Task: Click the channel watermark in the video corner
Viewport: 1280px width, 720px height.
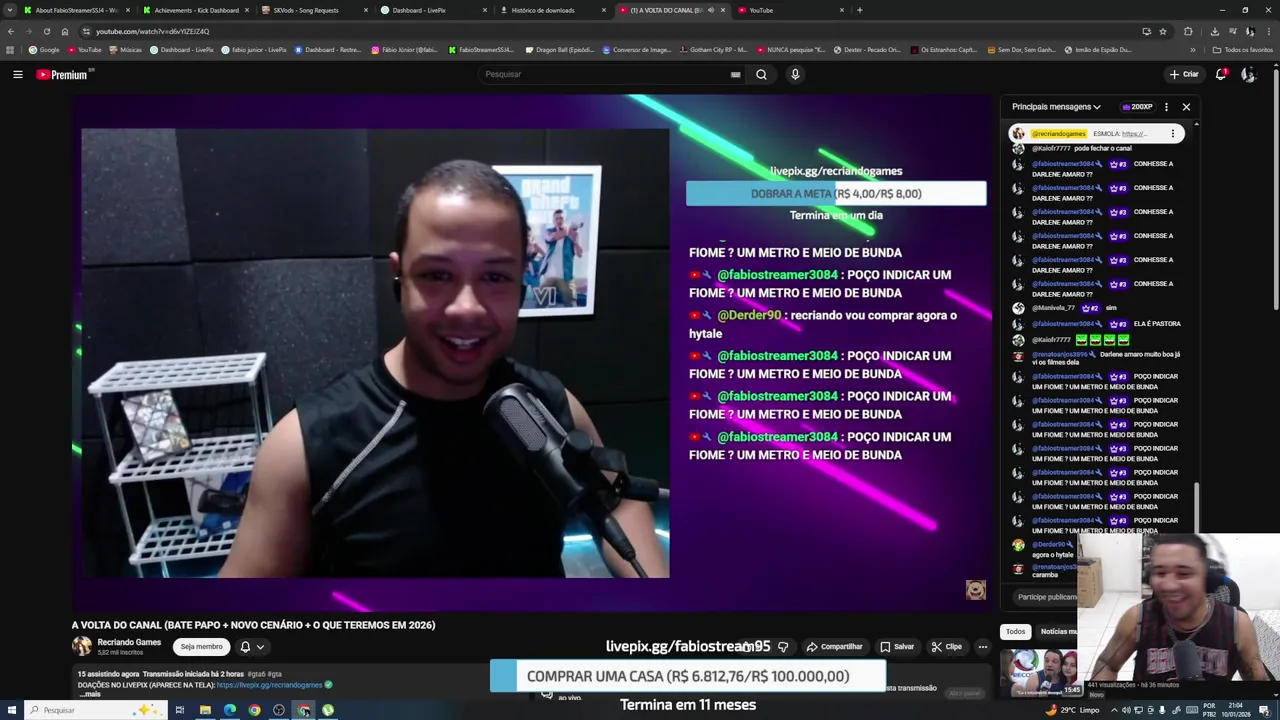Action: 976,590
